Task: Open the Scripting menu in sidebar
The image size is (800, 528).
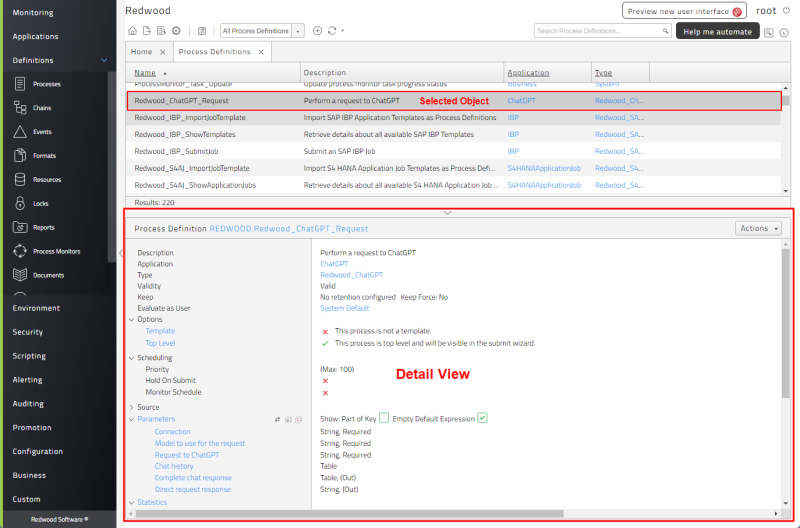Action: (x=29, y=356)
